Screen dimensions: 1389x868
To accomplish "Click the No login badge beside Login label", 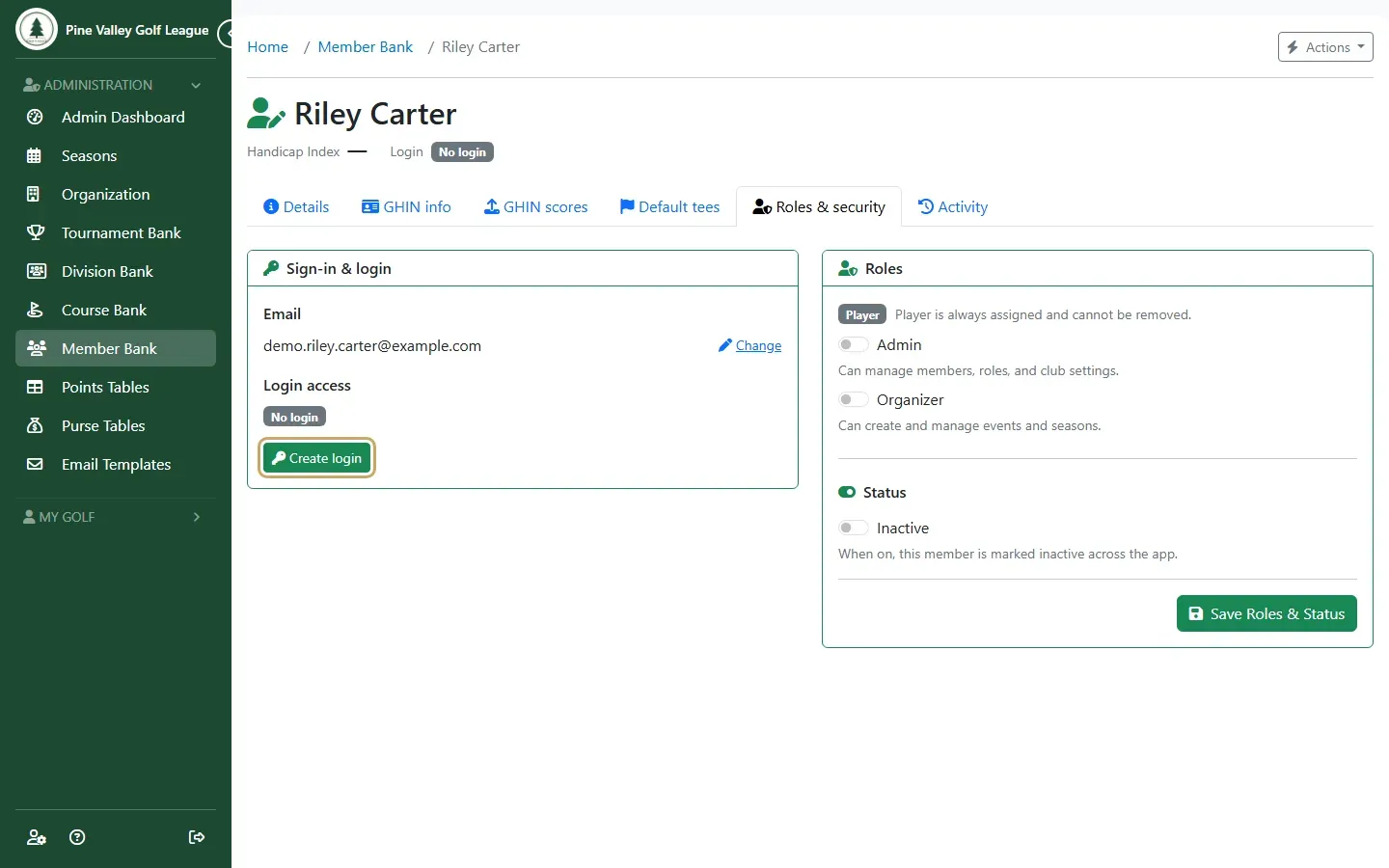I will click(462, 152).
